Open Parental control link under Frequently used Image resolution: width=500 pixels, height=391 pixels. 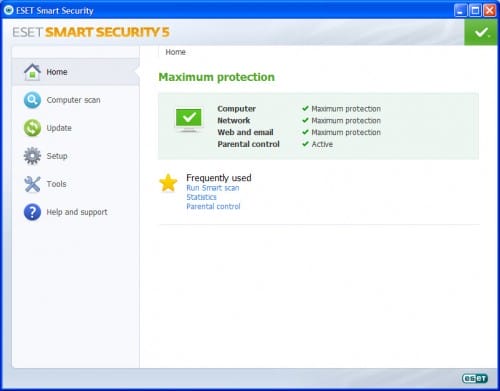click(x=213, y=207)
